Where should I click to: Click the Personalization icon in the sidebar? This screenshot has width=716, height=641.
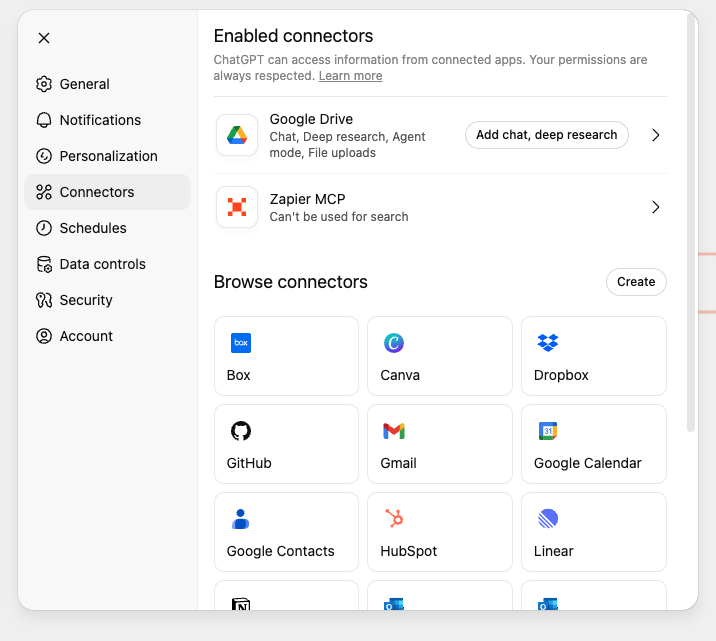point(44,156)
